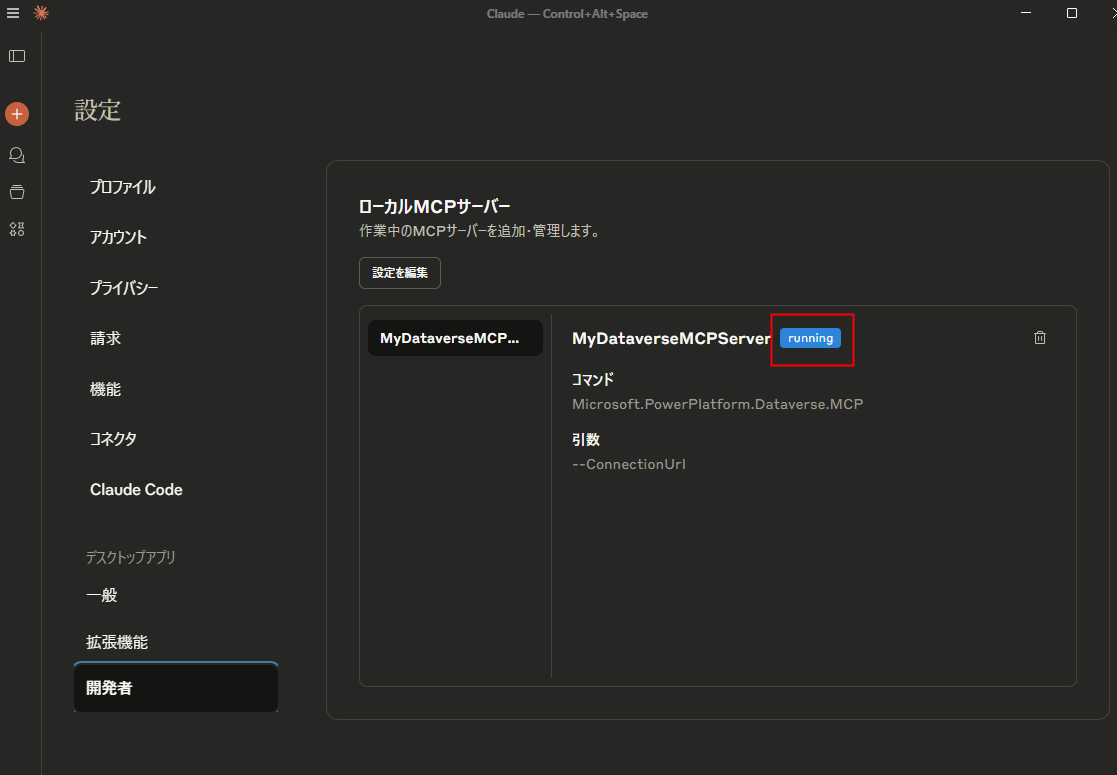Delete MyDataverseMCPServer using the trash icon
The width and height of the screenshot is (1117, 775).
point(1039,337)
